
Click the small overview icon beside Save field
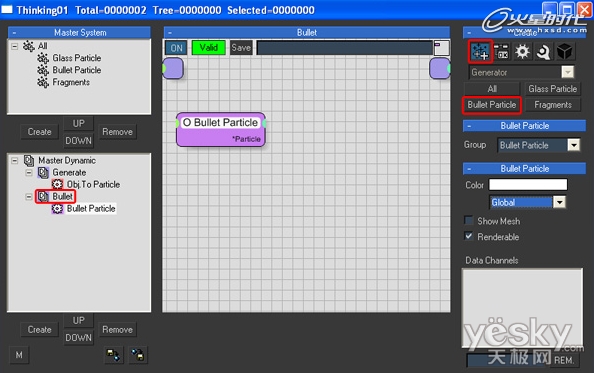coord(442,48)
